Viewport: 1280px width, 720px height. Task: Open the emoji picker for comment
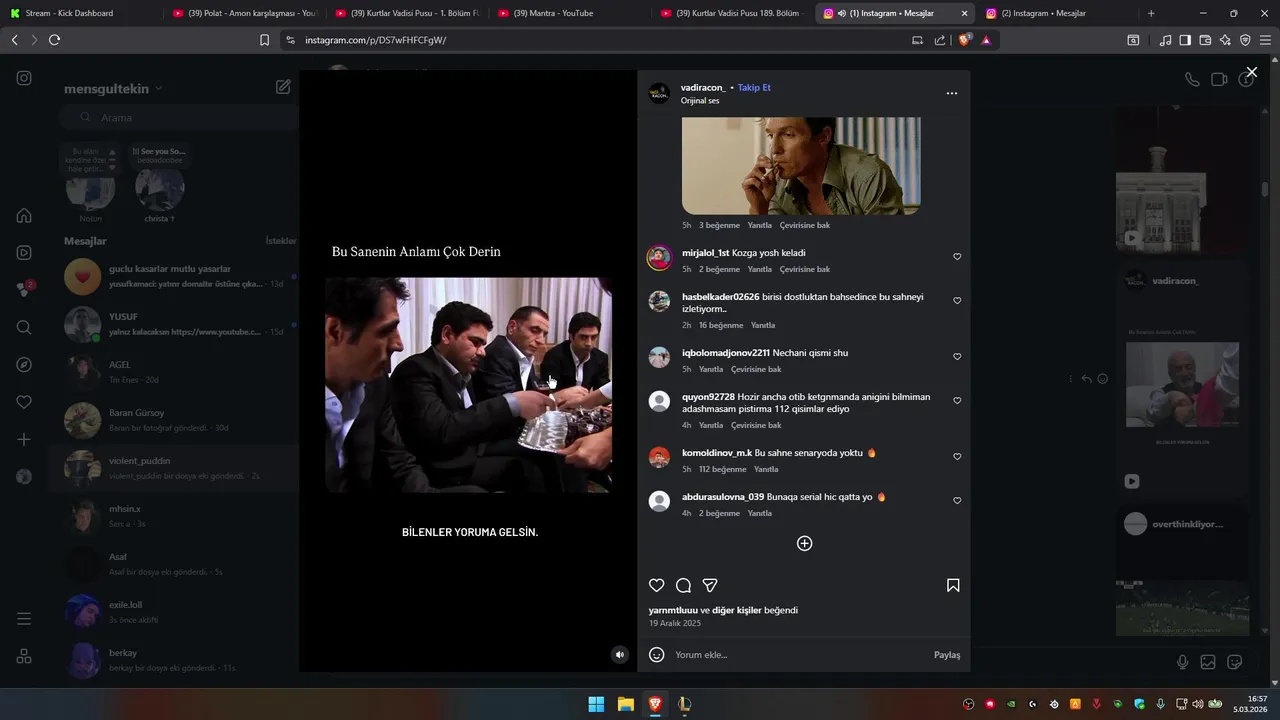click(657, 655)
